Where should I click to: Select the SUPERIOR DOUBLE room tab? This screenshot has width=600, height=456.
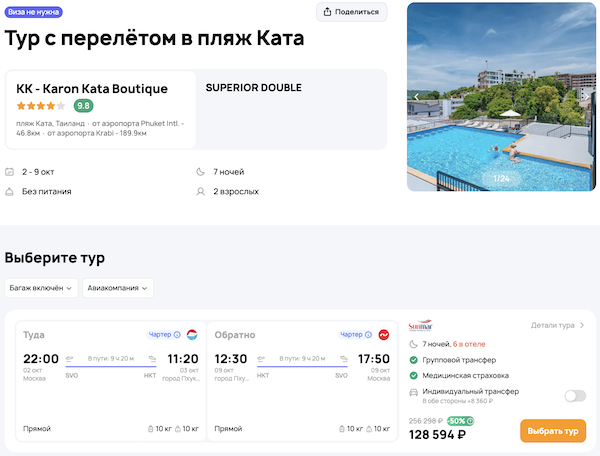pyautogui.click(x=253, y=88)
